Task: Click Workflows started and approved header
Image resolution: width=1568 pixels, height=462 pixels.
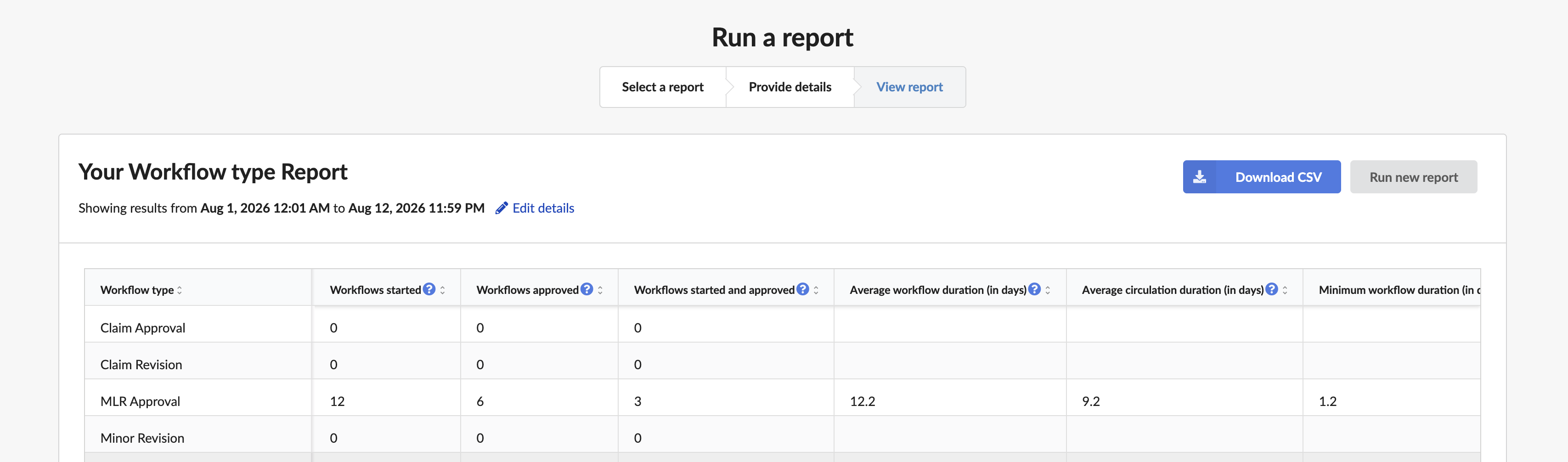Action: (x=726, y=287)
